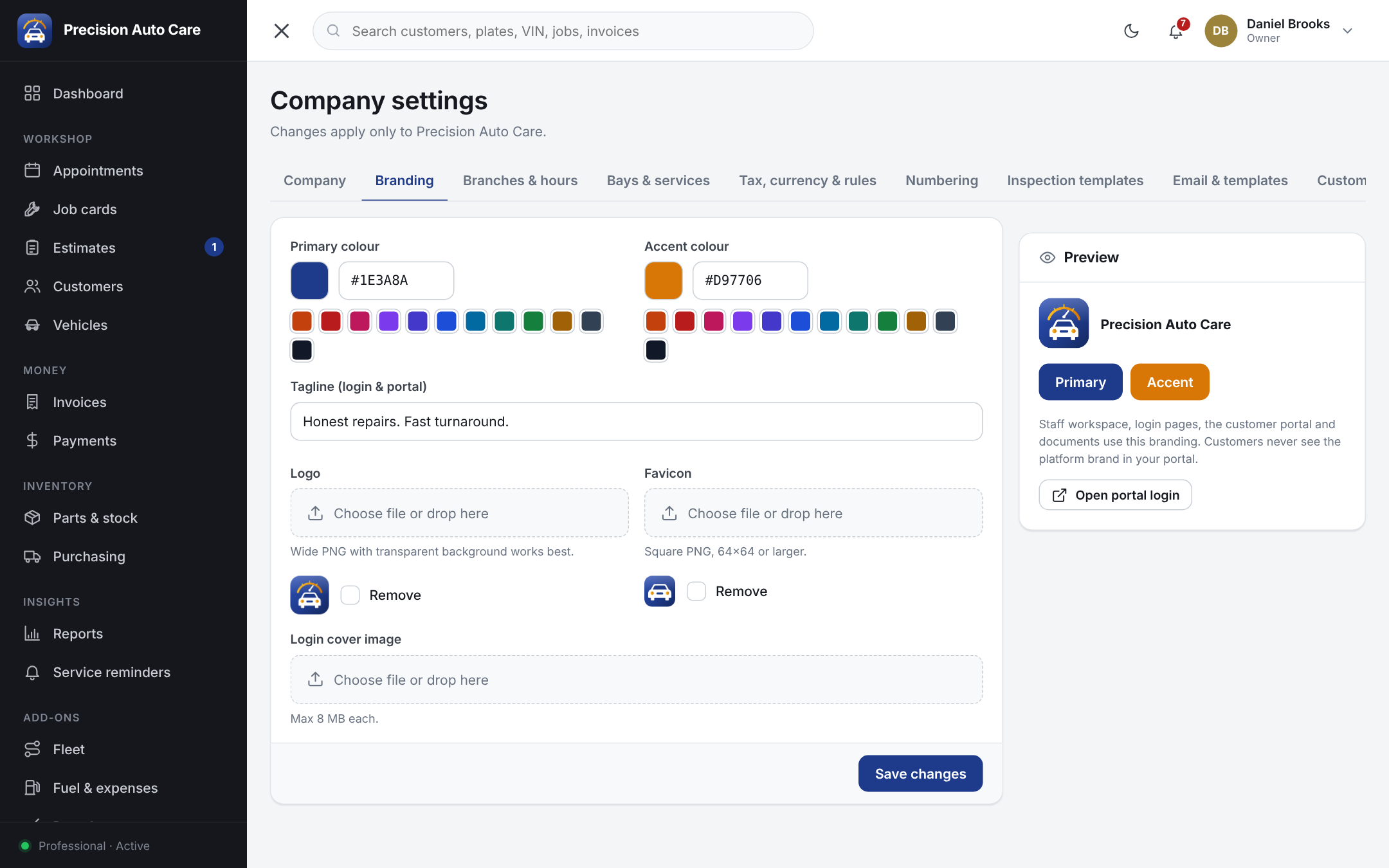Screen dimensions: 1389x868
Task: Open the large primary colour swatch picker
Action: (309, 280)
